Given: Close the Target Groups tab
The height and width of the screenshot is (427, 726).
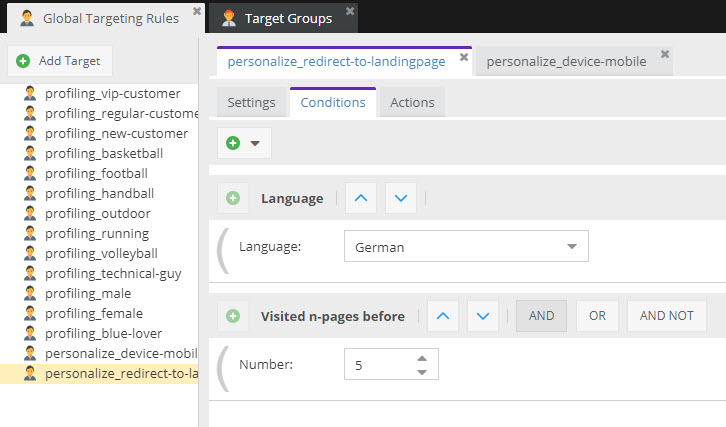Looking at the screenshot, I should coord(350,11).
